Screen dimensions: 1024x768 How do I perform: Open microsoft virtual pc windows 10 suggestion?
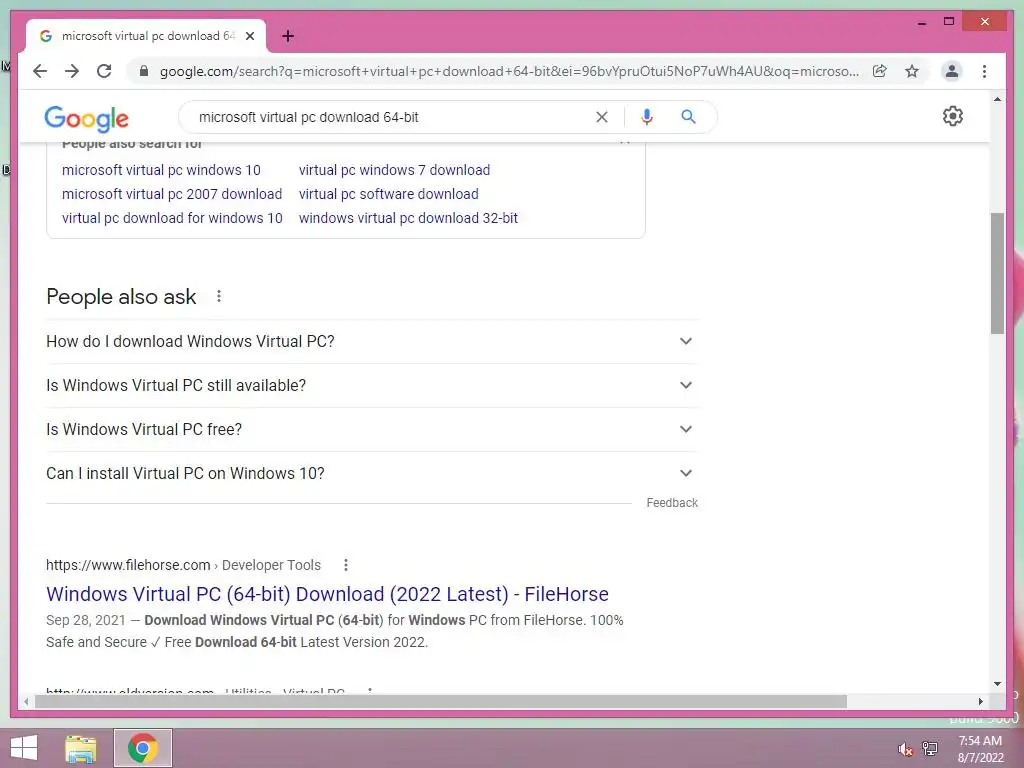coord(161,170)
